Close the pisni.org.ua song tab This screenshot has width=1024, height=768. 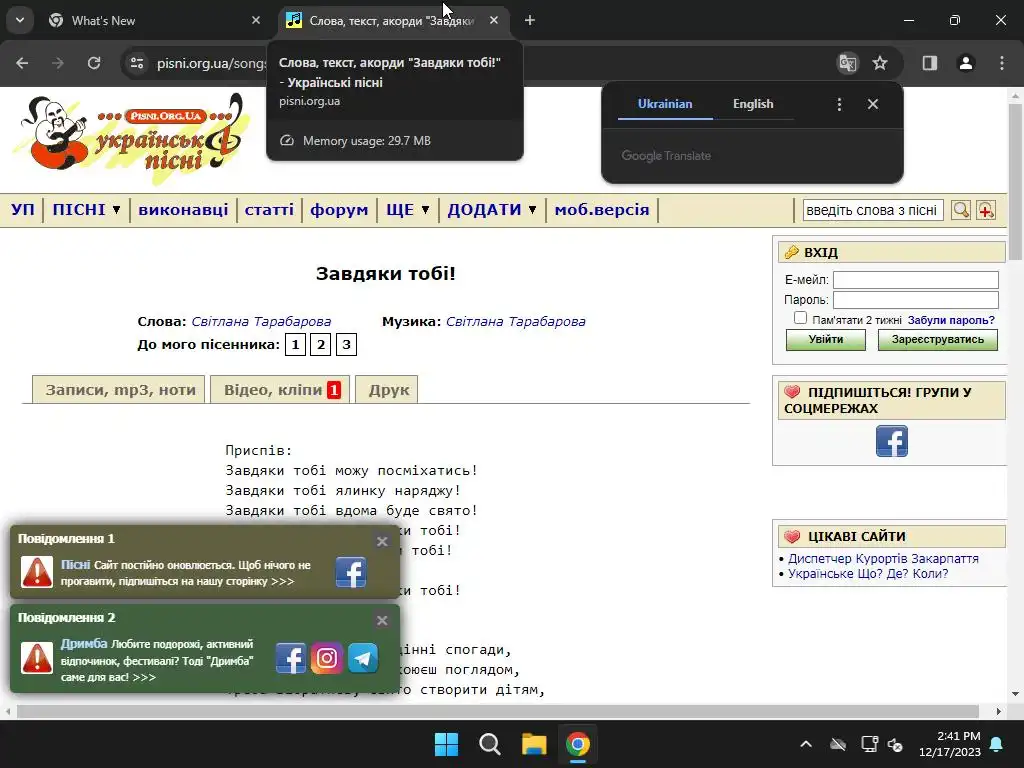click(x=494, y=20)
